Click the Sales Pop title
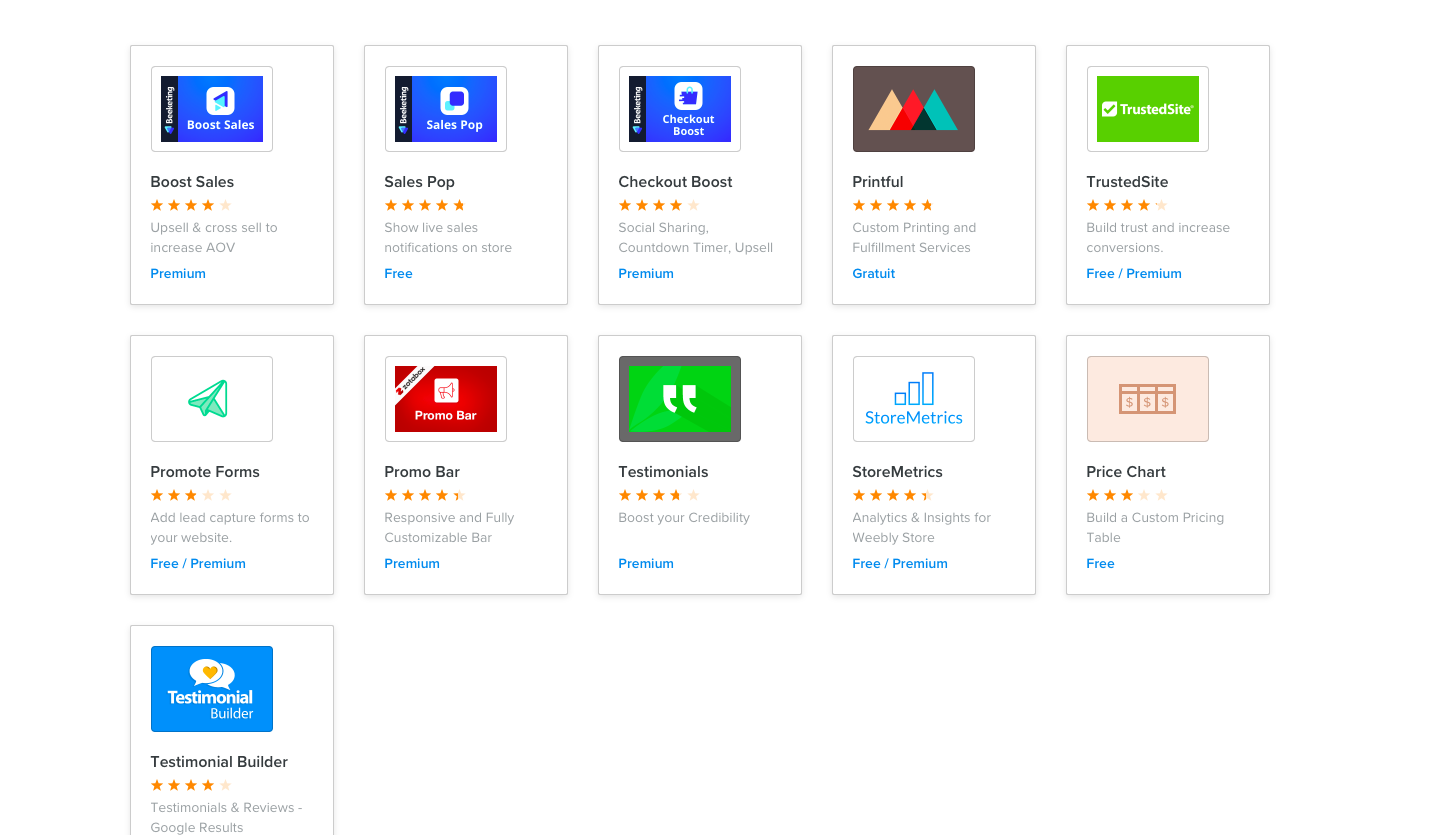Screen dimensions: 1437x835 click(x=419, y=182)
